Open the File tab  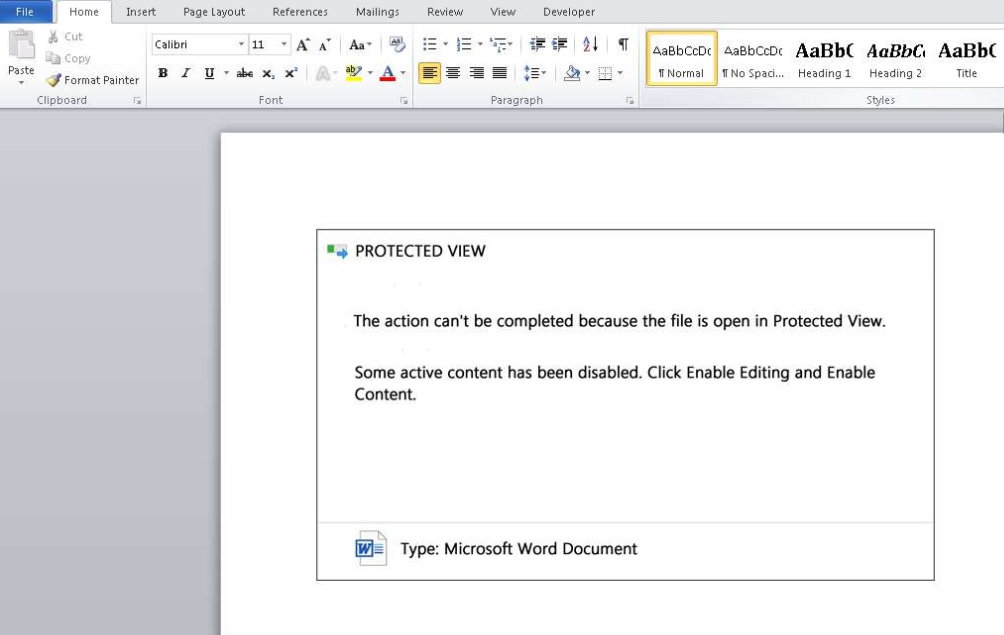pyautogui.click(x=25, y=12)
